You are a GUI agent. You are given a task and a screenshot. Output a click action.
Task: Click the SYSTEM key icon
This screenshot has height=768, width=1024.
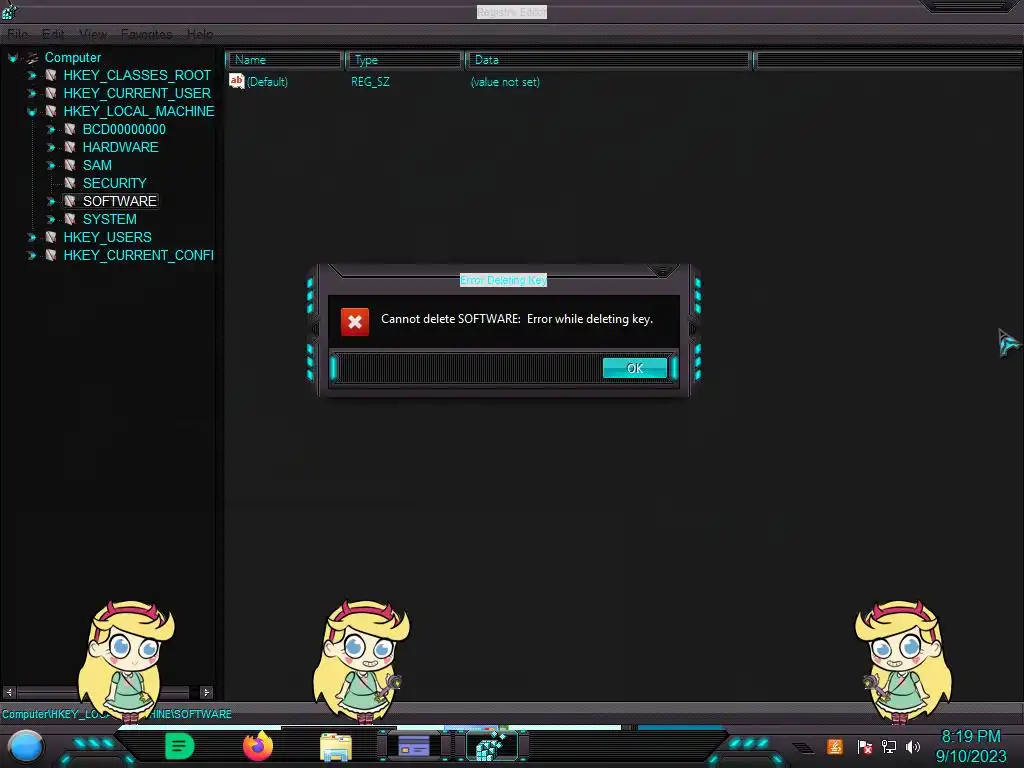tap(70, 219)
